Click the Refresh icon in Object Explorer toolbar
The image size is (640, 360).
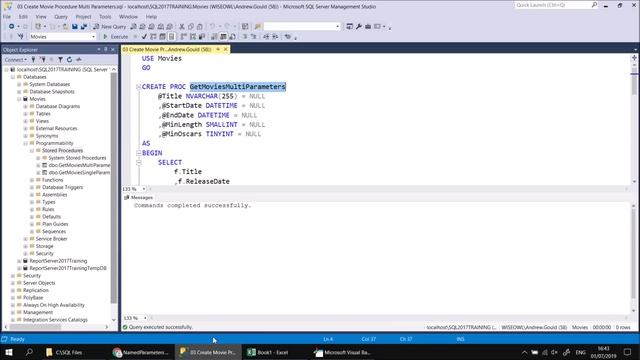(69, 60)
